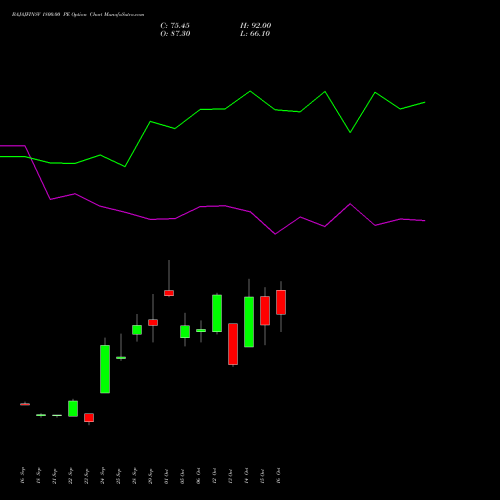Select the 15 Oct date label
Image resolution: width=500 pixels, height=500 pixels.
point(263,476)
